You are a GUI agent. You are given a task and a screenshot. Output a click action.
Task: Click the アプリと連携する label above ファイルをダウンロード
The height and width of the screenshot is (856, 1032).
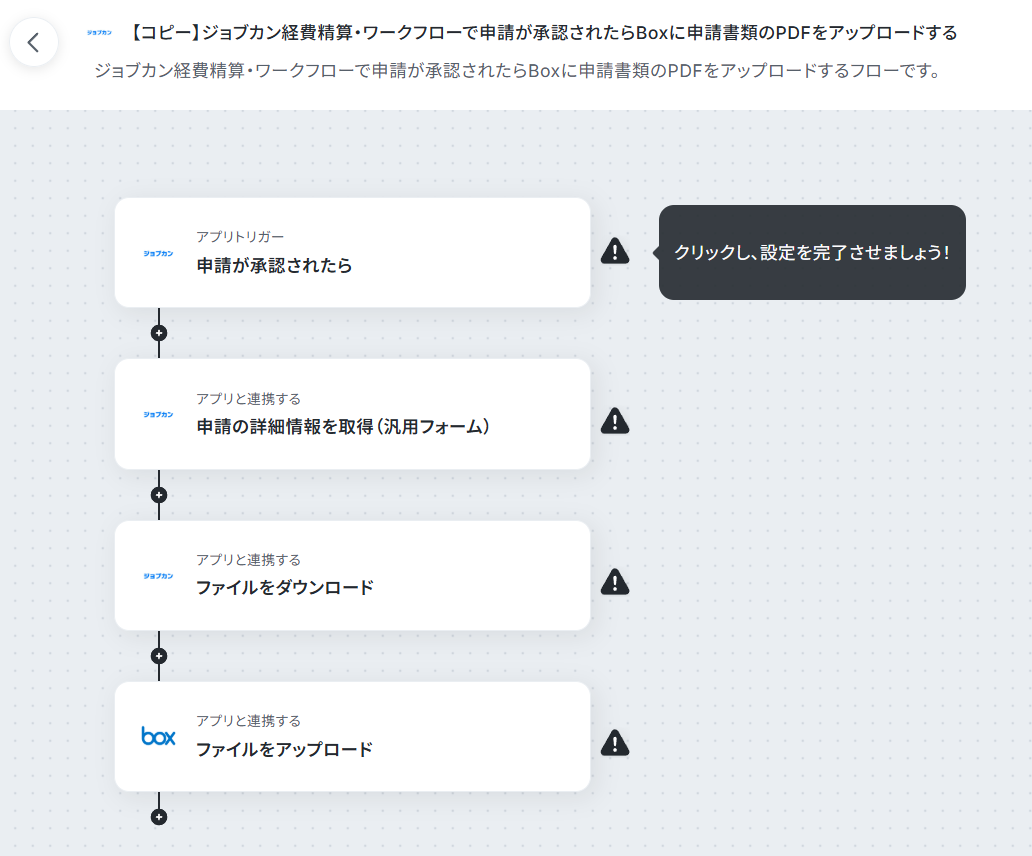coord(249,560)
